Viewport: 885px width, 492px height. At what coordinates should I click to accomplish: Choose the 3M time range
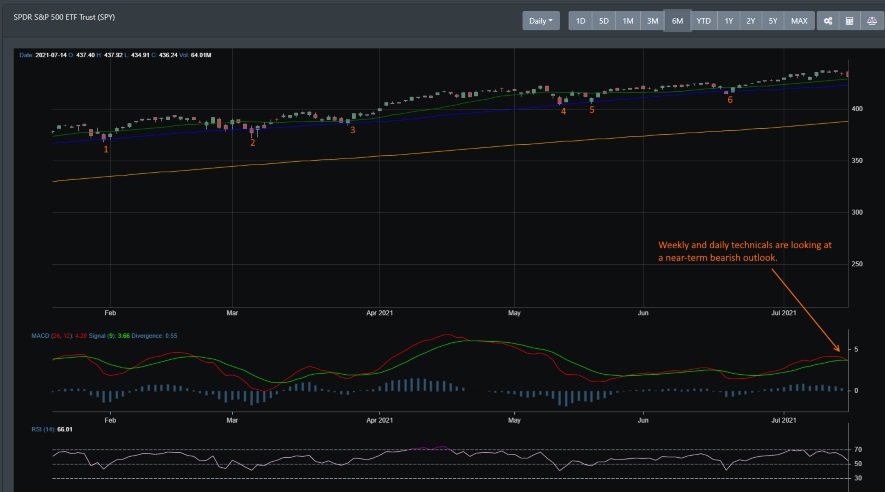pyautogui.click(x=652, y=21)
